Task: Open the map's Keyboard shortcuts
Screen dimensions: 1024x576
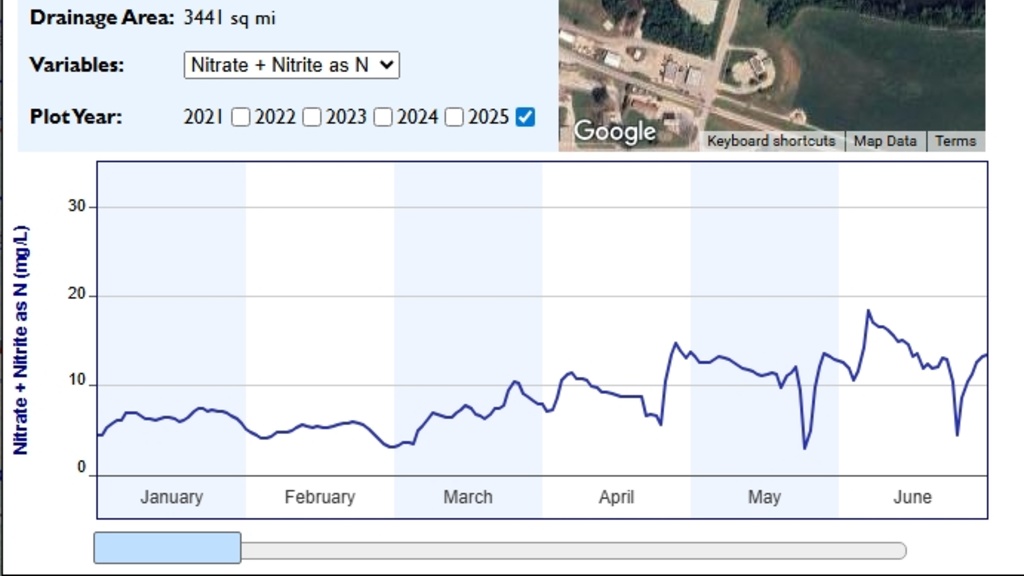Action: [x=771, y=141]
